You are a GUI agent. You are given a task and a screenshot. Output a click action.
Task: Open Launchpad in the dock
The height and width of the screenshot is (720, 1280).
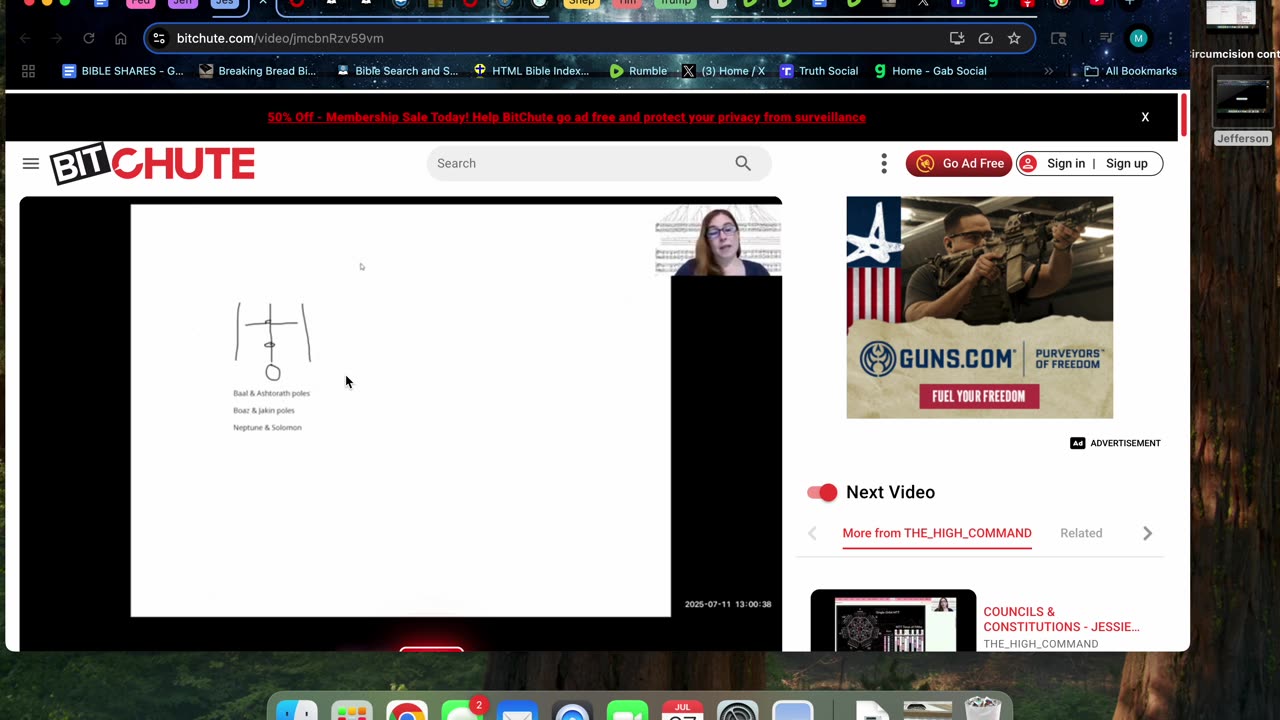[x=351, y=710]
